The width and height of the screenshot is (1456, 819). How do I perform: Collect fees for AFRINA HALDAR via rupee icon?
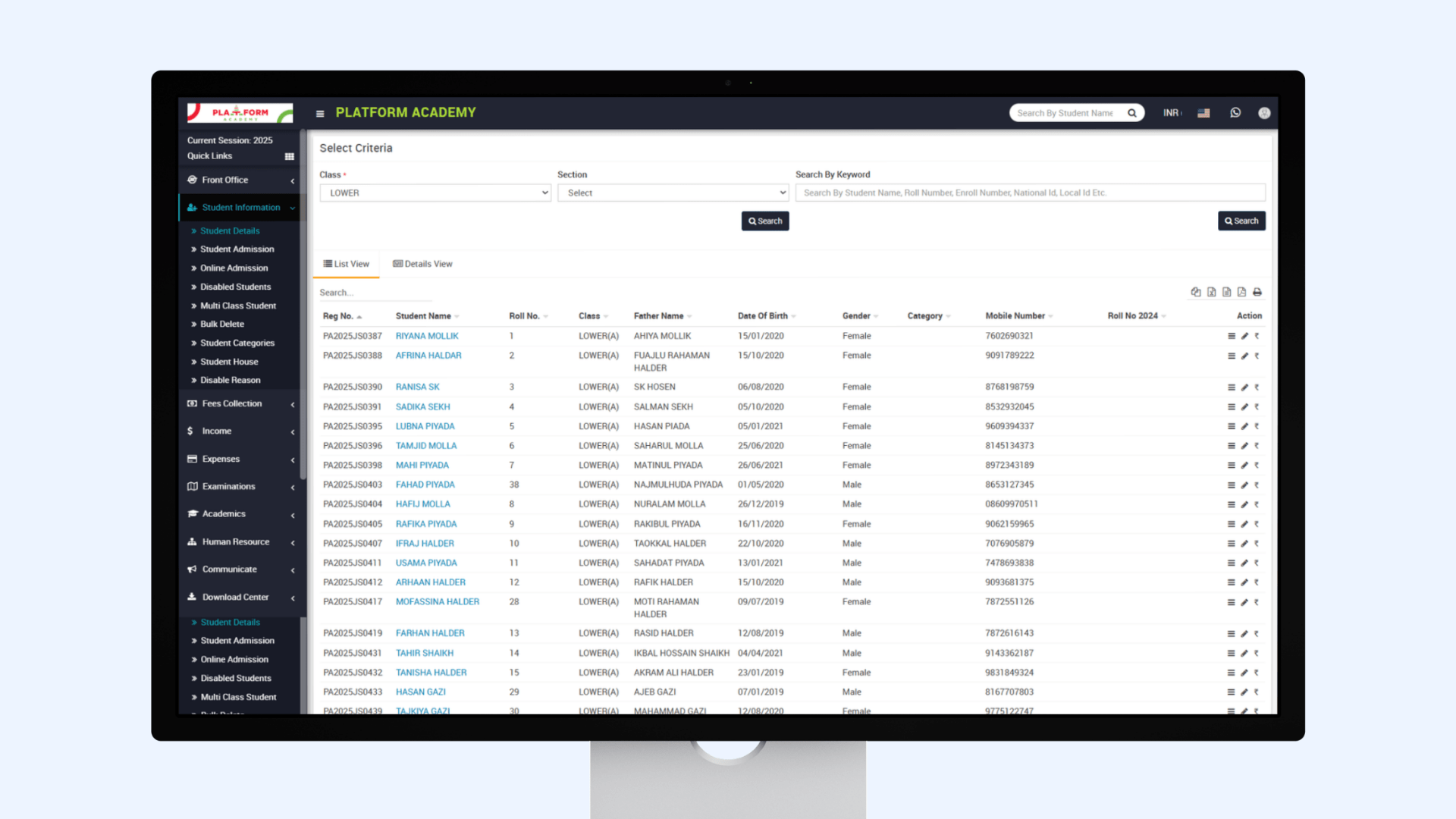1257,356
